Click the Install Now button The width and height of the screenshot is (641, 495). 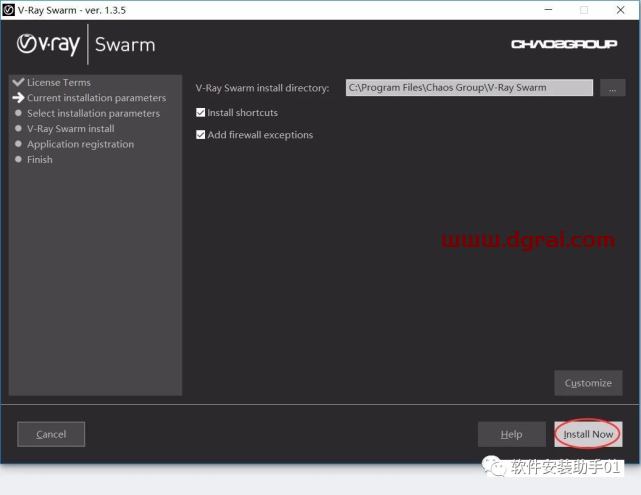(x=588, y=434)
